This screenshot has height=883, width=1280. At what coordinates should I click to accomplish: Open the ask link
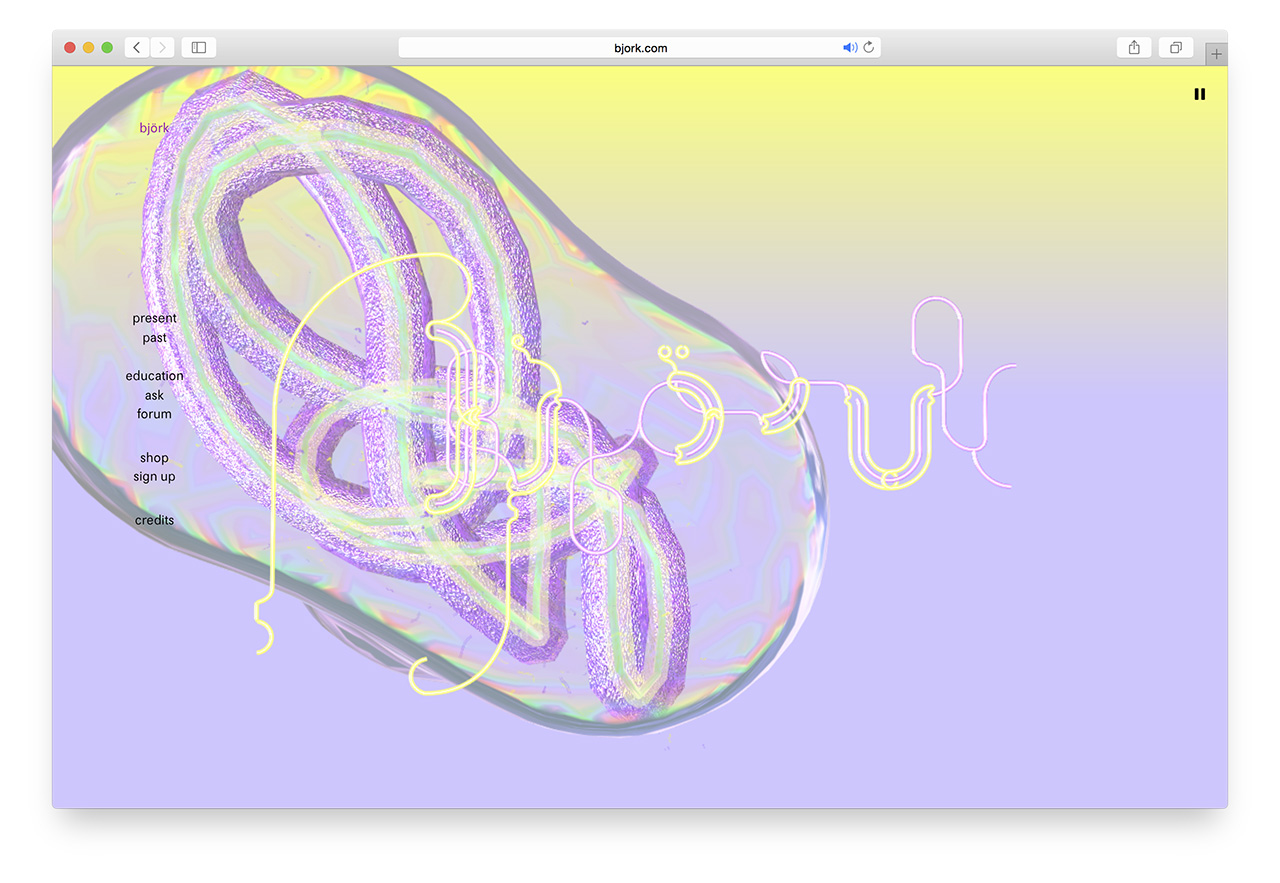point(155,395)
